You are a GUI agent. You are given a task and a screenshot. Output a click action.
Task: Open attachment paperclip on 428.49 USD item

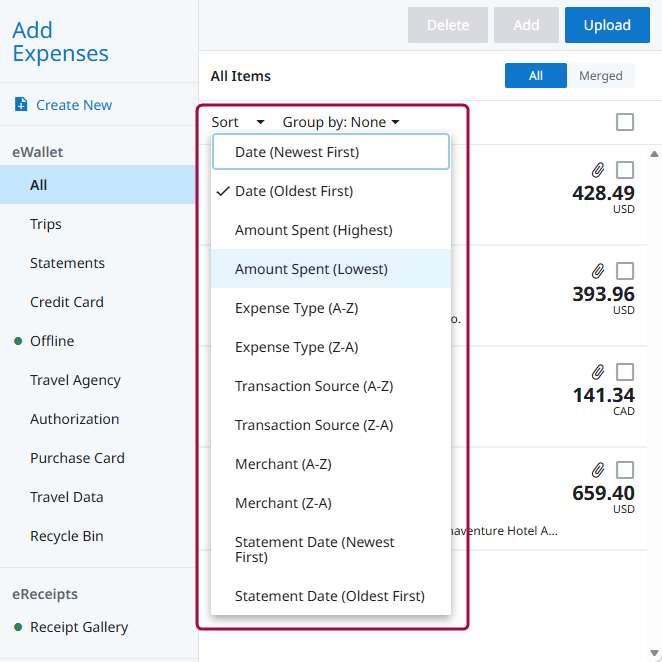[597, 170]
